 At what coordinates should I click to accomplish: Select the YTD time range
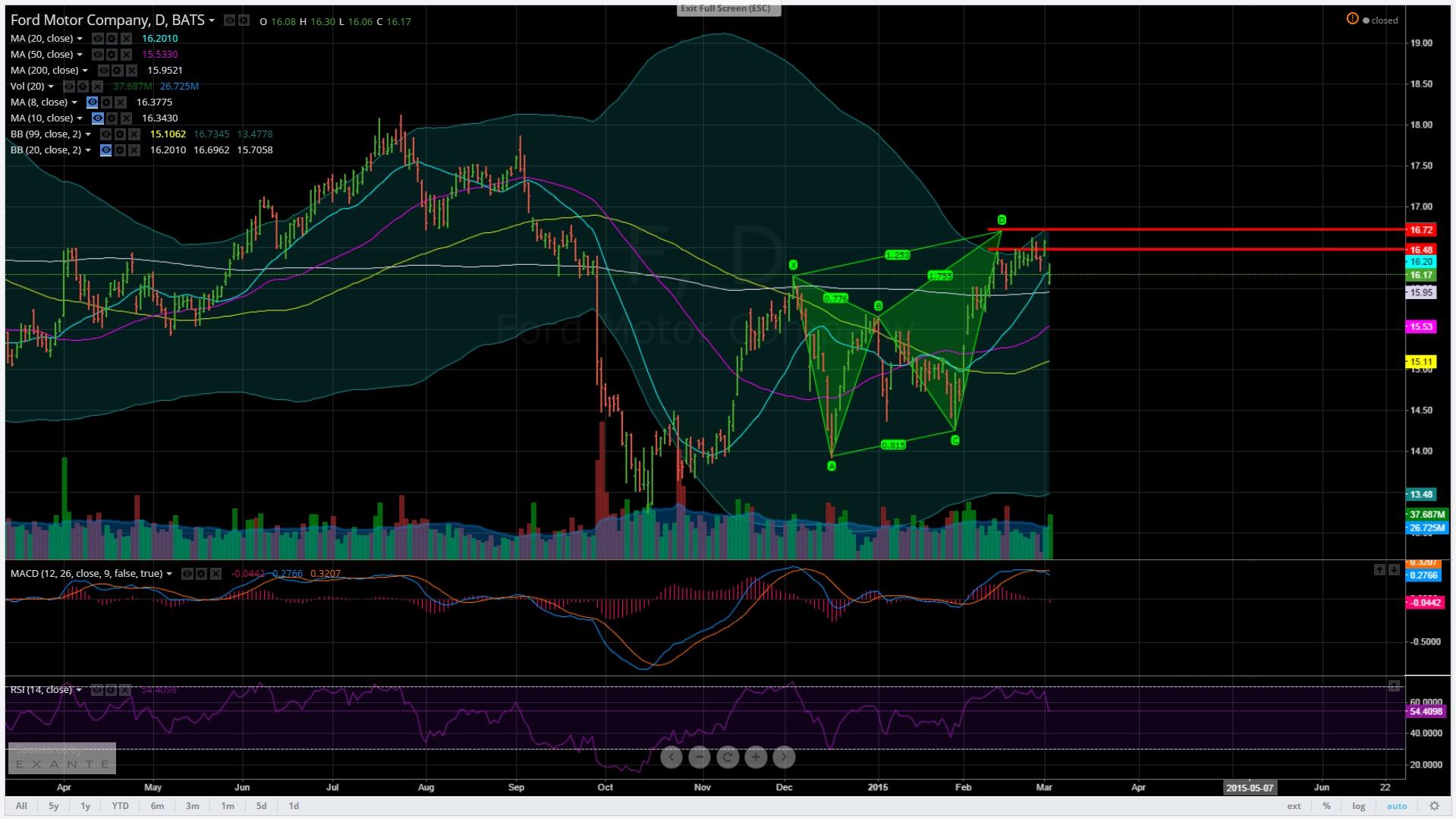tap(120, 806)
